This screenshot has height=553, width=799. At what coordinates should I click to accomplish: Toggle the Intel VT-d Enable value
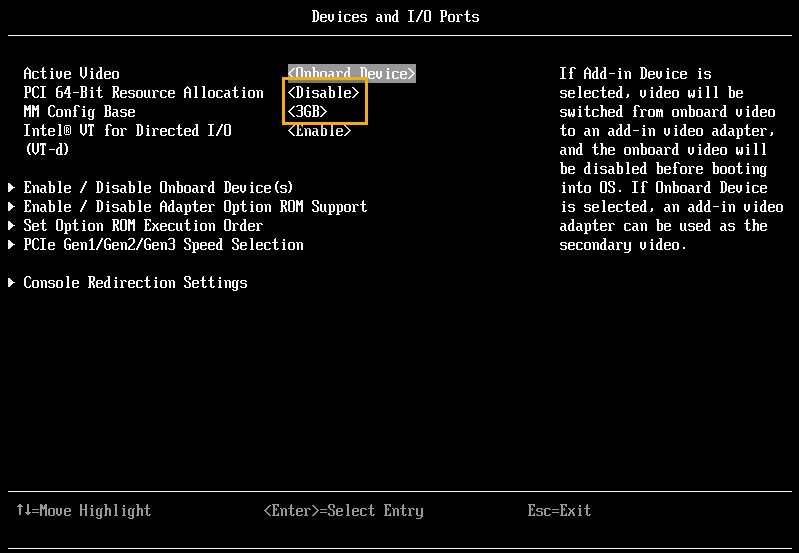319,131
